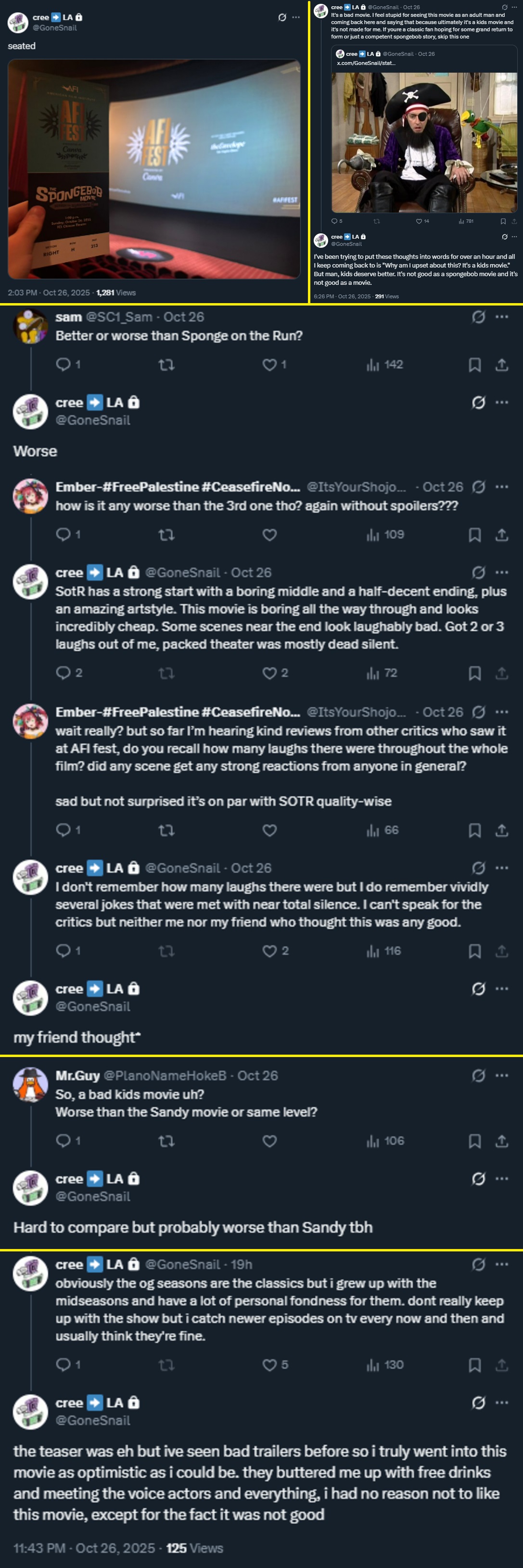Viewport: 523px width, 1568px height.
Task: Open @SC1_Sam profile handle
Action: [x=119, y=317]
